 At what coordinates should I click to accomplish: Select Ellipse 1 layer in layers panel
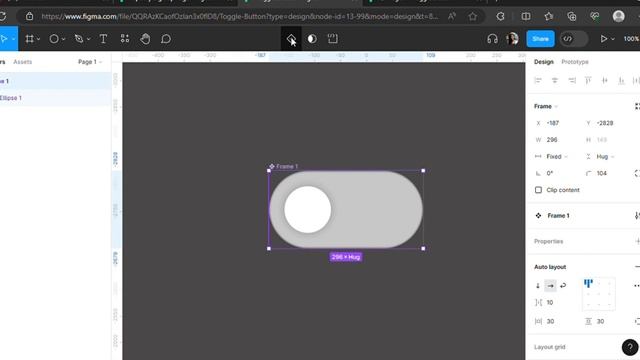(x=56, y=98)
